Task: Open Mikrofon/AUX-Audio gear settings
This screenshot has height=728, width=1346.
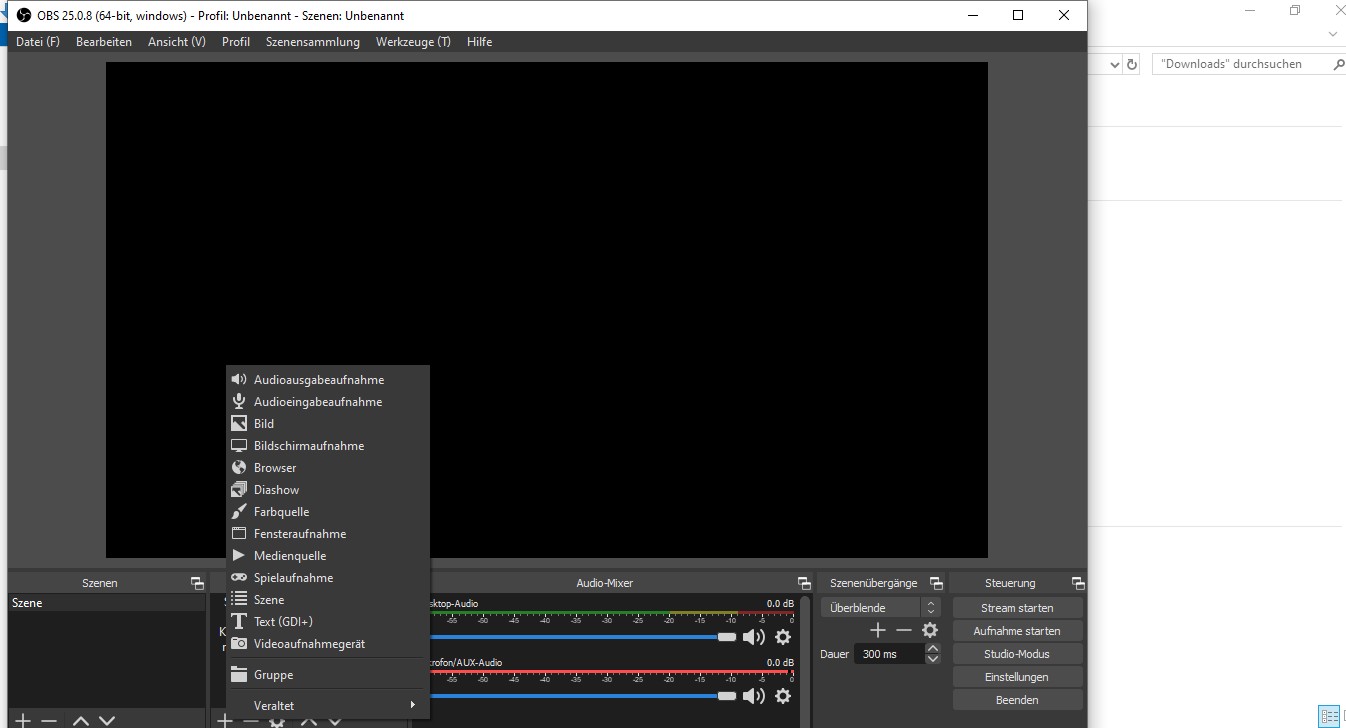Action: [x=783, y=696]
